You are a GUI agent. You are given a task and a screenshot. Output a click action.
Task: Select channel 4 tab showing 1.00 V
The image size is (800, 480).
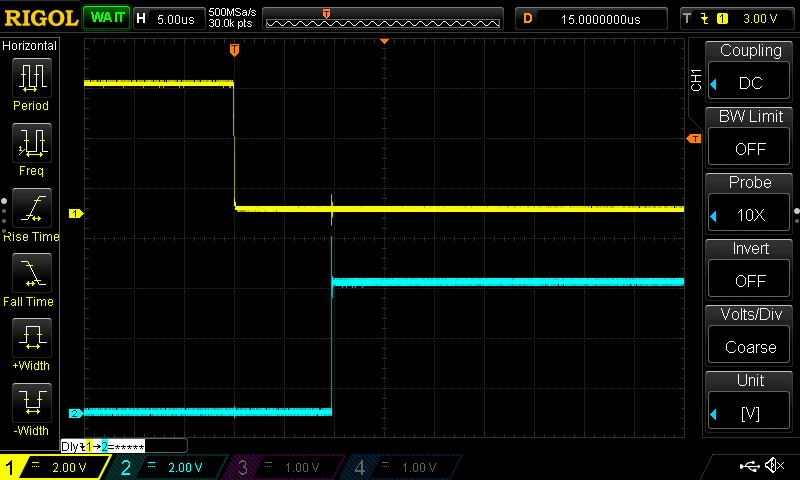[402, 467]
